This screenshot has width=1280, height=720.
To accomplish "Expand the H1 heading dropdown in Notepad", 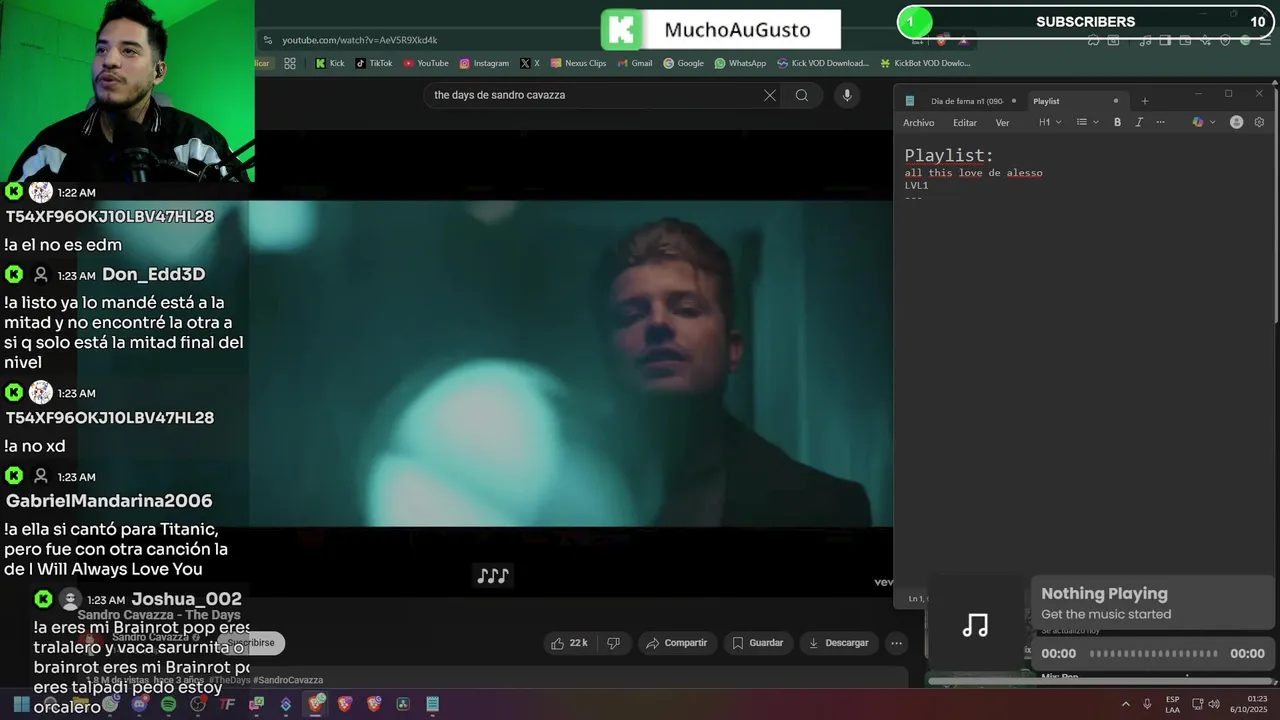I will [1050, 122].
